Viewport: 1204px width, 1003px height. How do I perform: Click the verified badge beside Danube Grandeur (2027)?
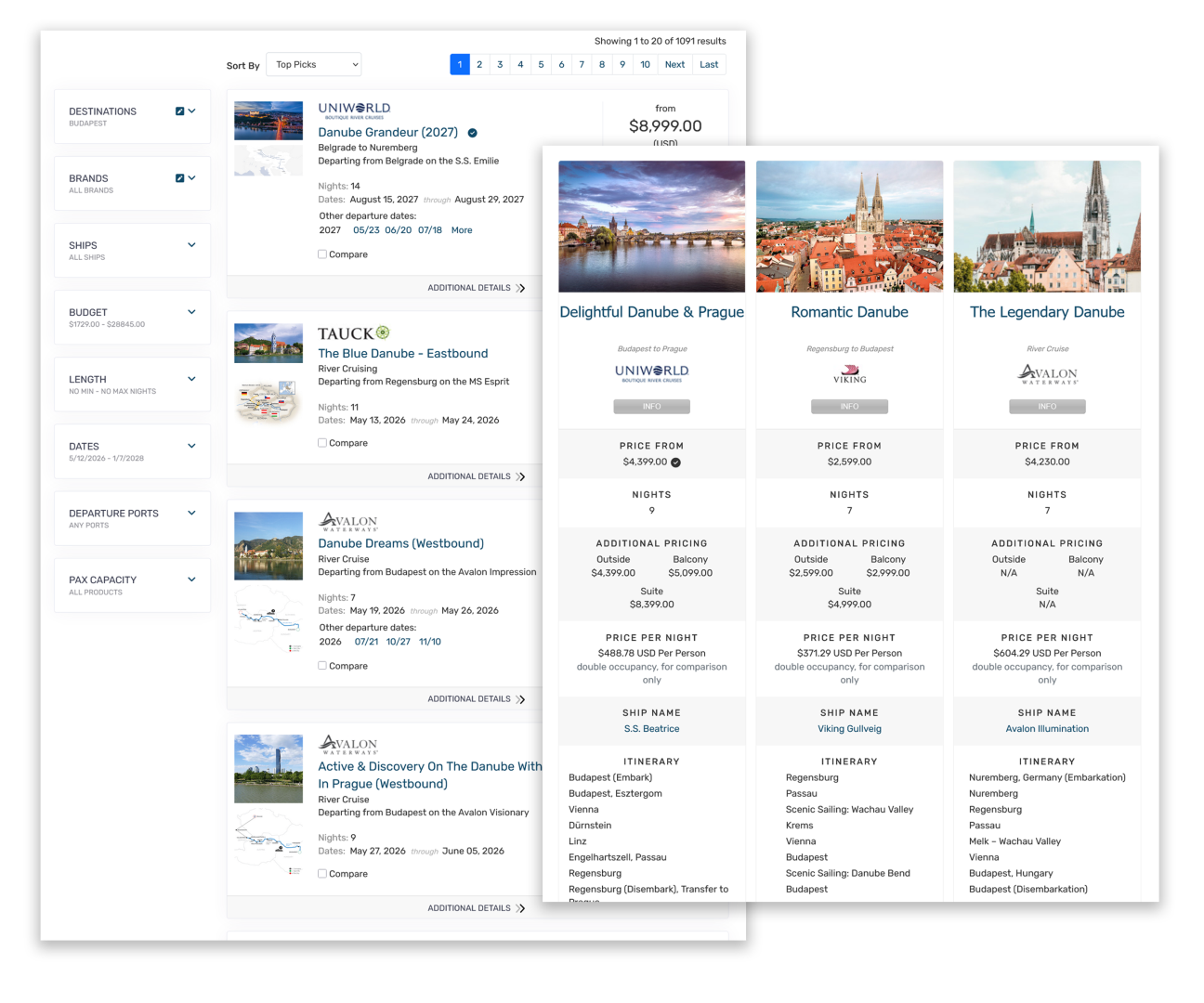pos(472,133)
